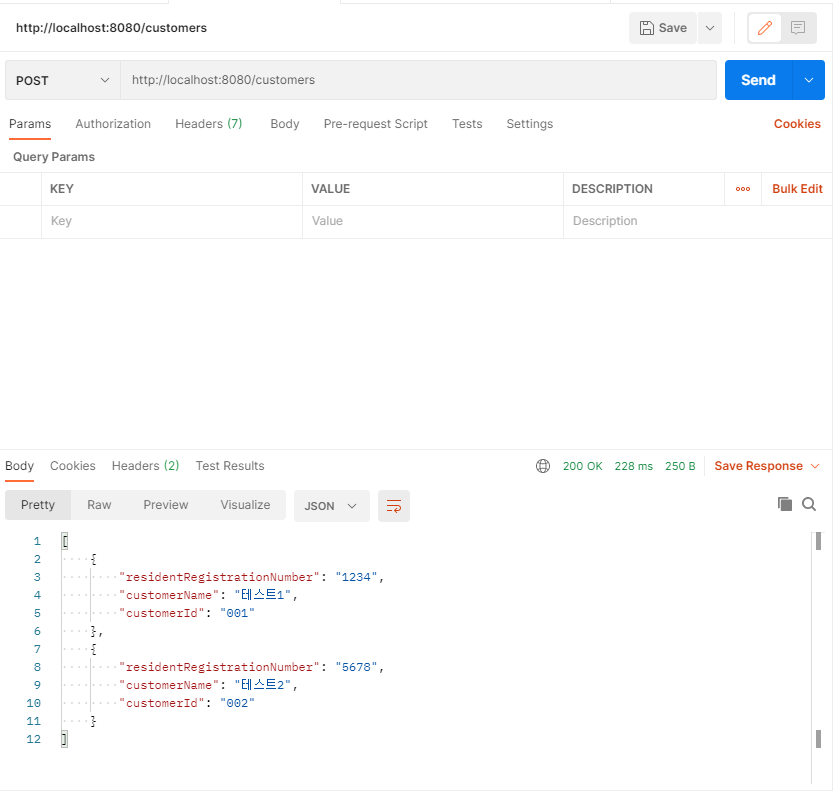Click the "5678" value on line 8
Screen dimensions: 833x791
pyautogui.click(x=356, y=667)
